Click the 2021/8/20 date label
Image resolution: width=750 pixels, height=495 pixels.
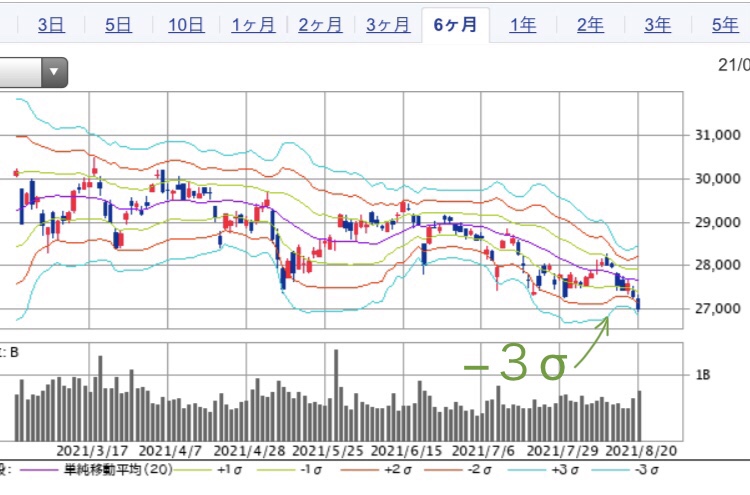(x=641, y=451)
